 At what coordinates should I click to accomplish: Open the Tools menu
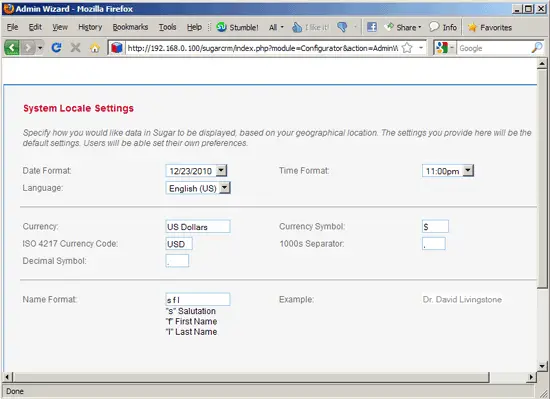167,27
